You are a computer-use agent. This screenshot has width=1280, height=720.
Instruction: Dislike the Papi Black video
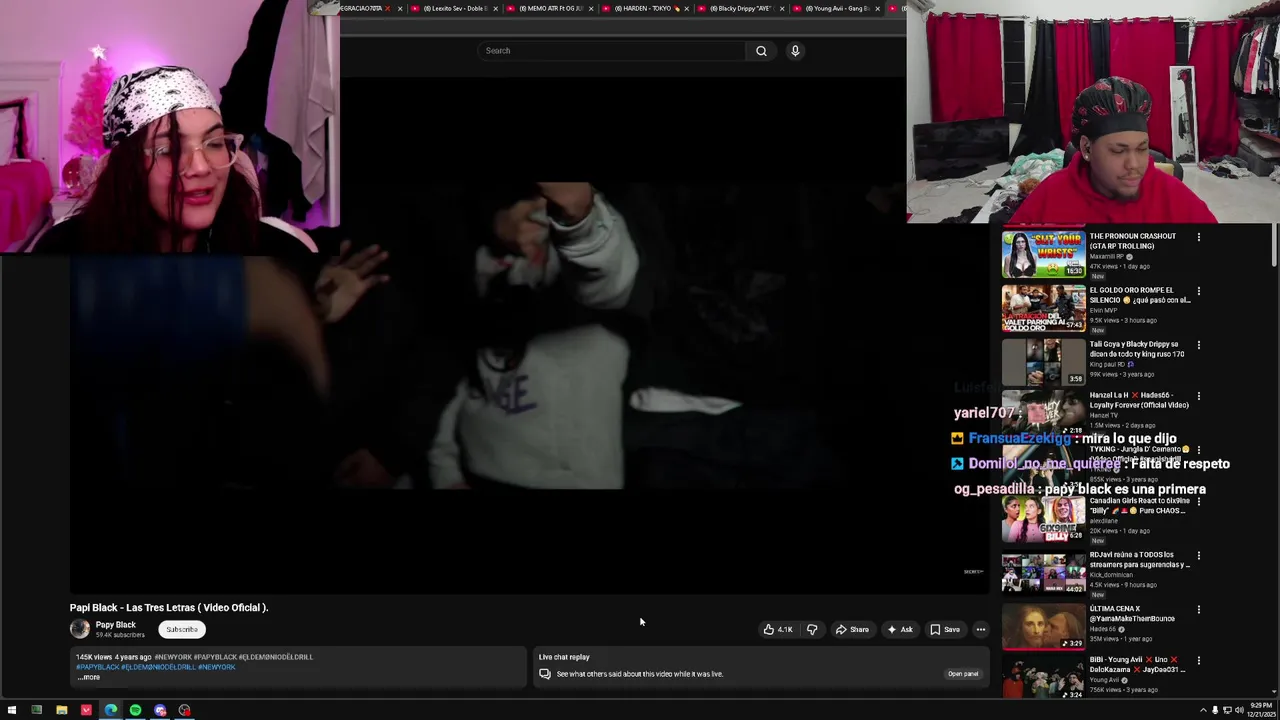pyautogui.click(x=812, y=630)
